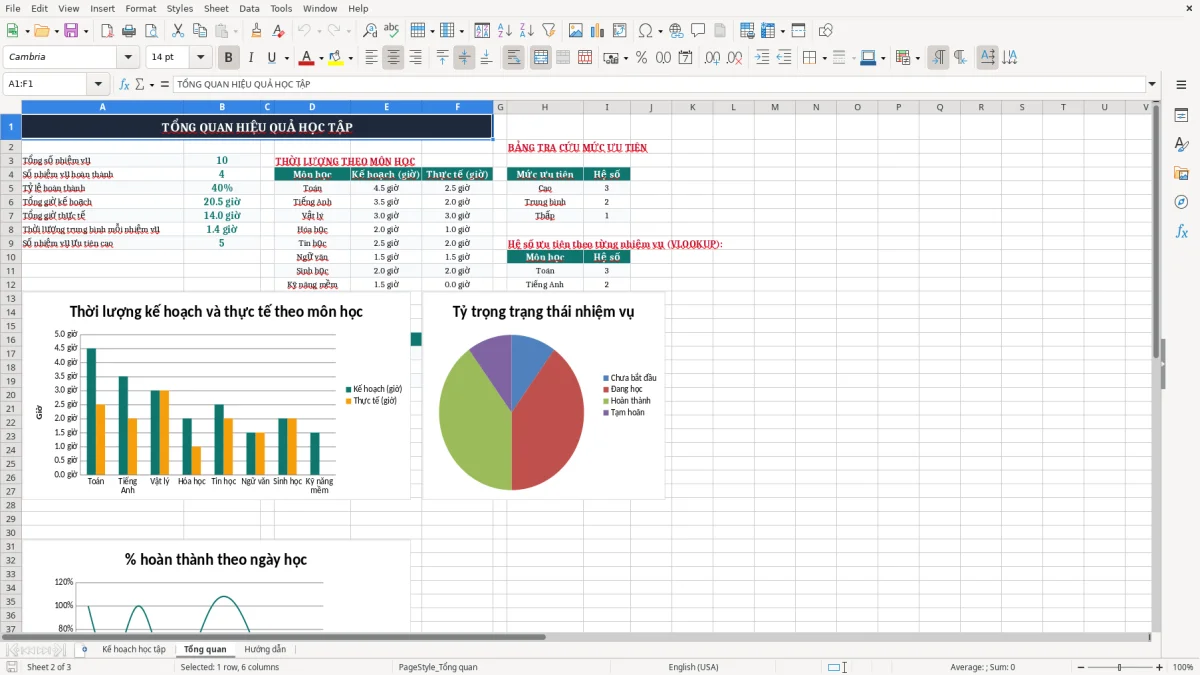Open the Background Color dropdown arrow
The height and width of the screenshot is (675, 1200).
pyautogui.click(x=350, y=58)
